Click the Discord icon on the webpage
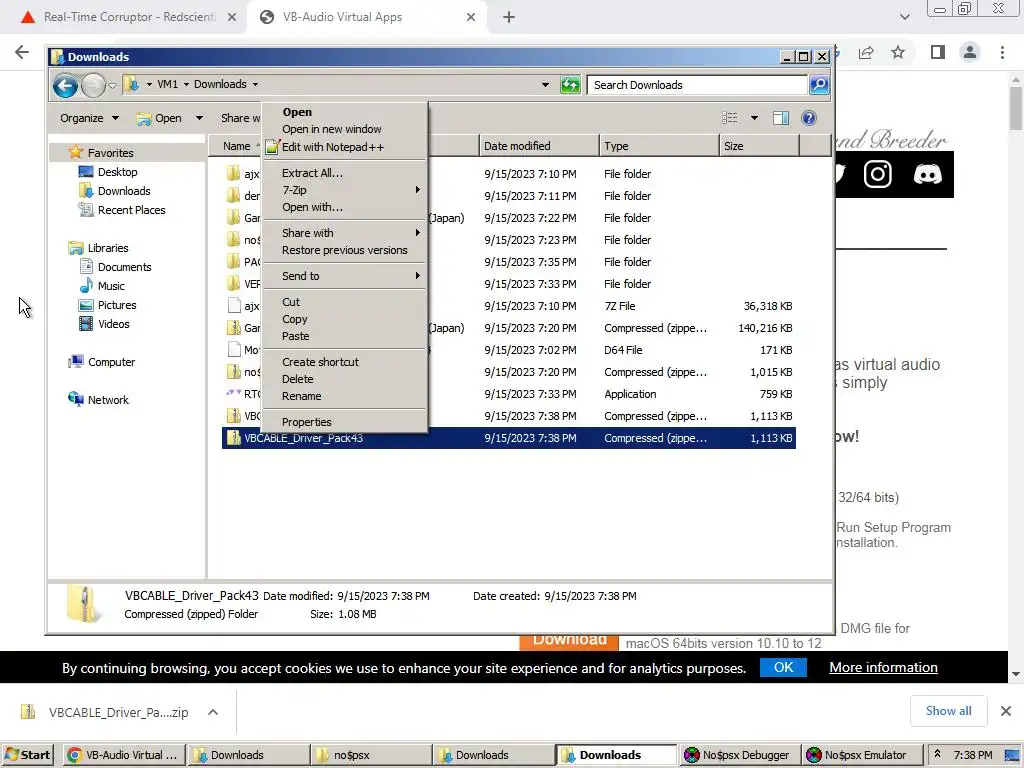1024x768 pixels. click(927, 174)
